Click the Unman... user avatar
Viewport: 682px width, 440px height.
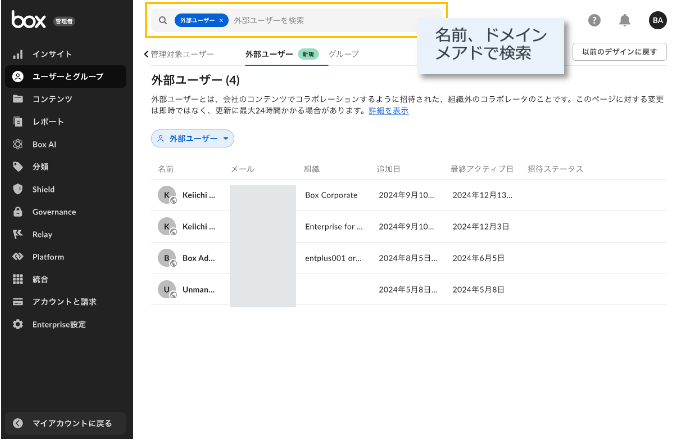167,290
